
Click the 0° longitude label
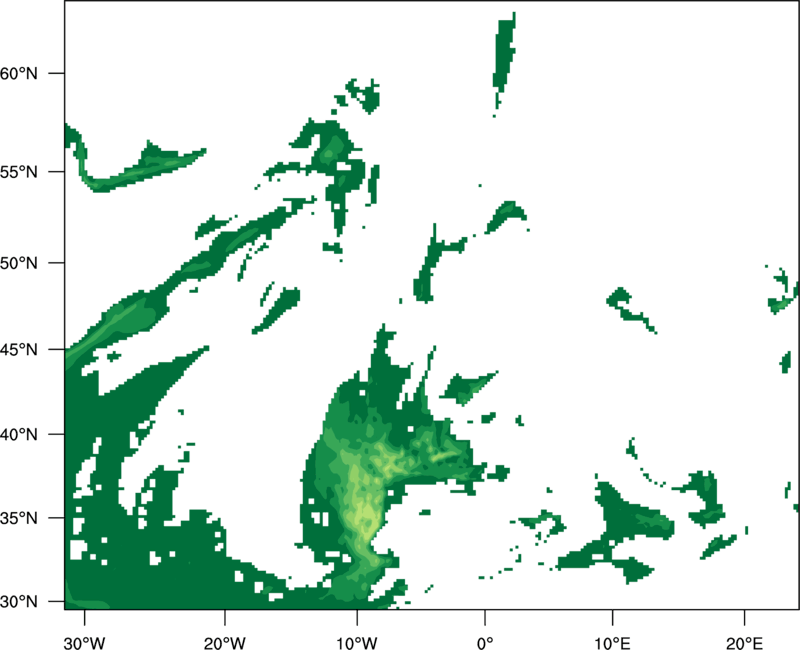(x=485, y=643)
